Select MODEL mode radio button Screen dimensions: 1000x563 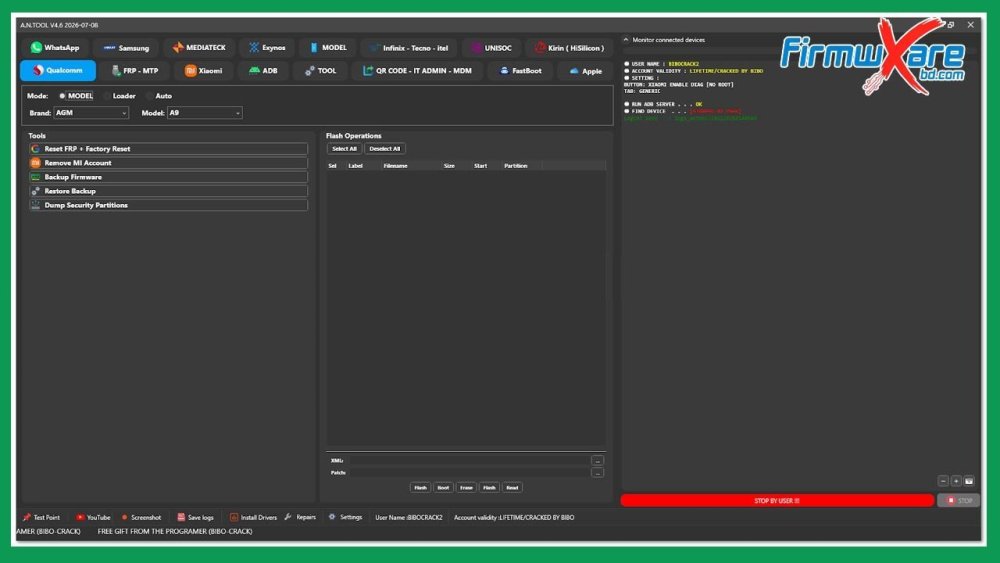coord(76,96)
